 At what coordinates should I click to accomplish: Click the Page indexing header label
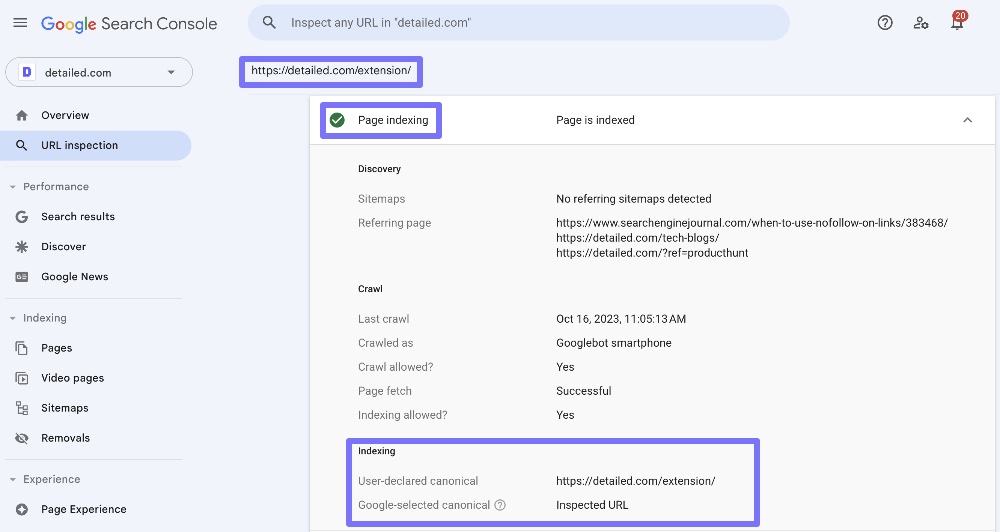(x=393, y=120)
